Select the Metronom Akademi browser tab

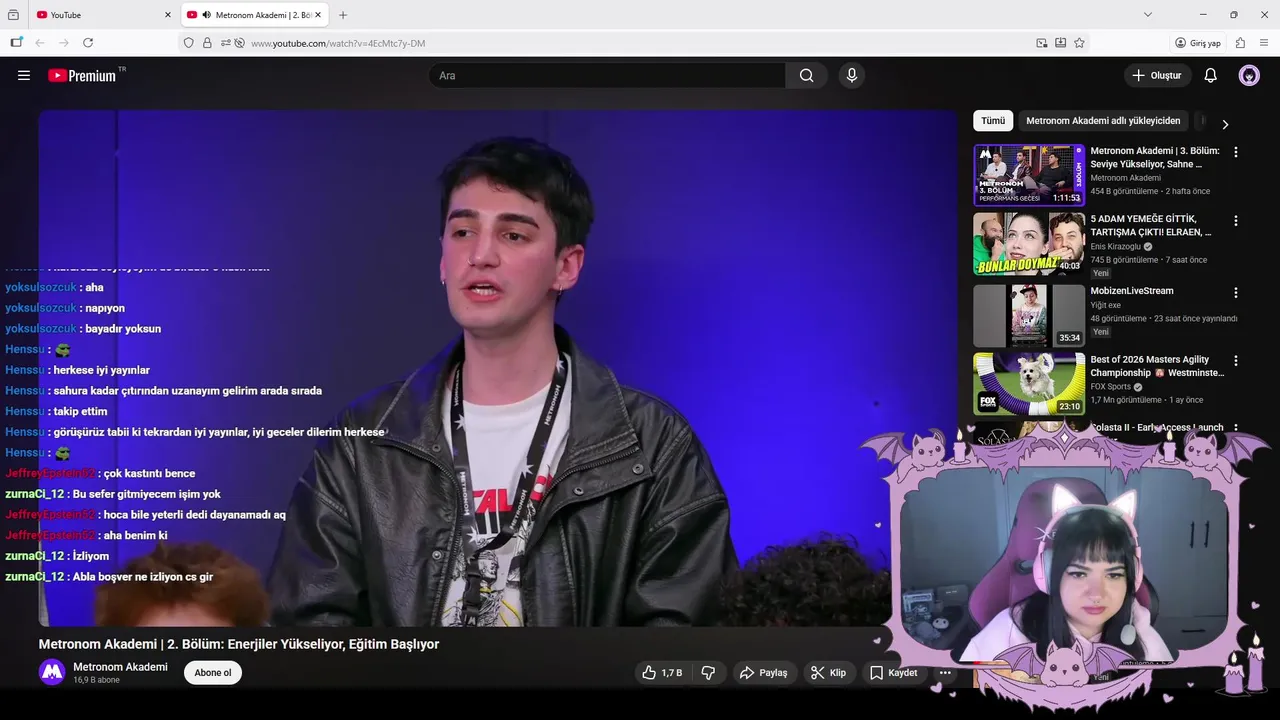click(x=255, y=15)
